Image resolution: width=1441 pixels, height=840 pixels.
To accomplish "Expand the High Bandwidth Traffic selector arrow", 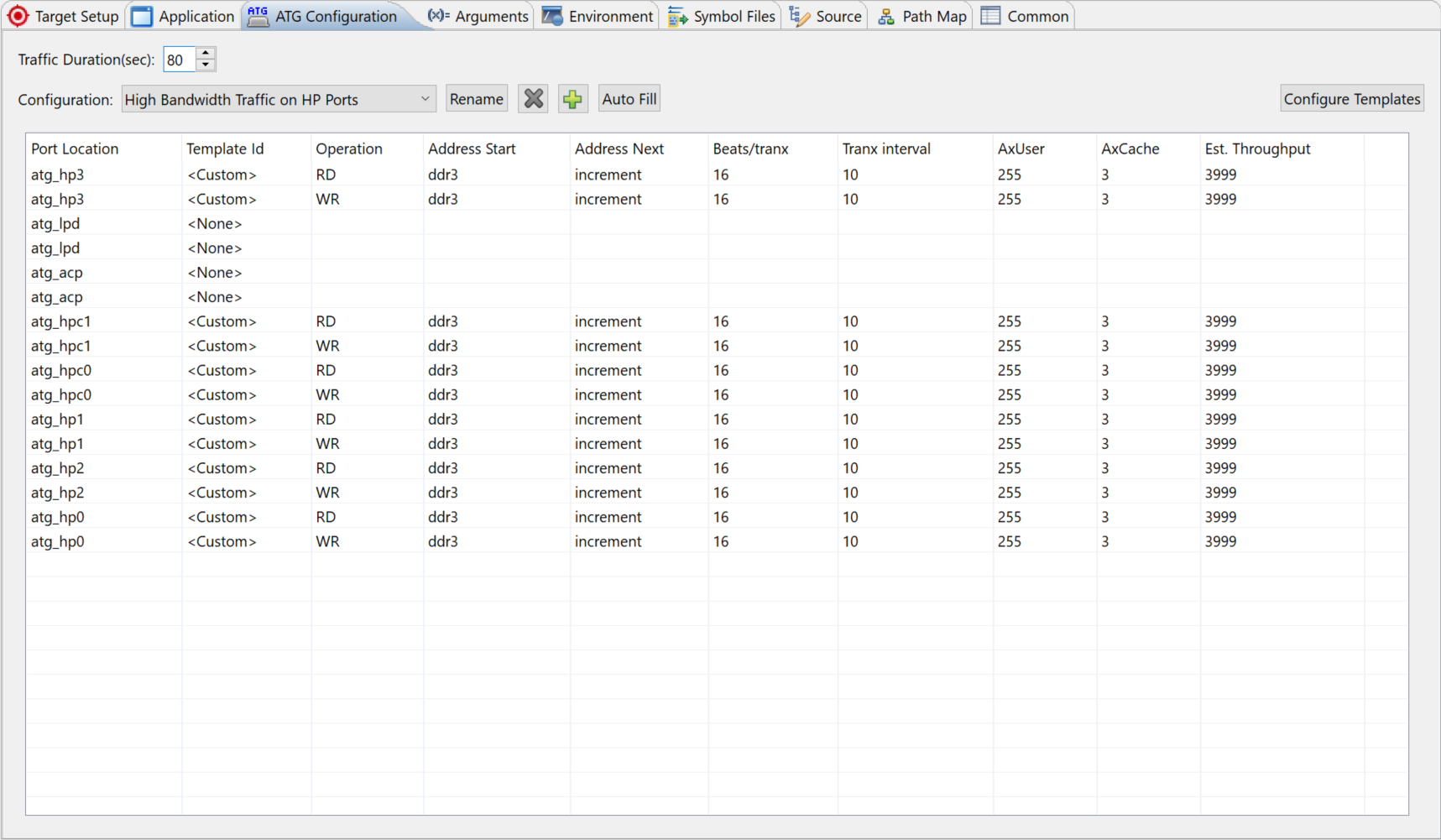I will (426, 98).
